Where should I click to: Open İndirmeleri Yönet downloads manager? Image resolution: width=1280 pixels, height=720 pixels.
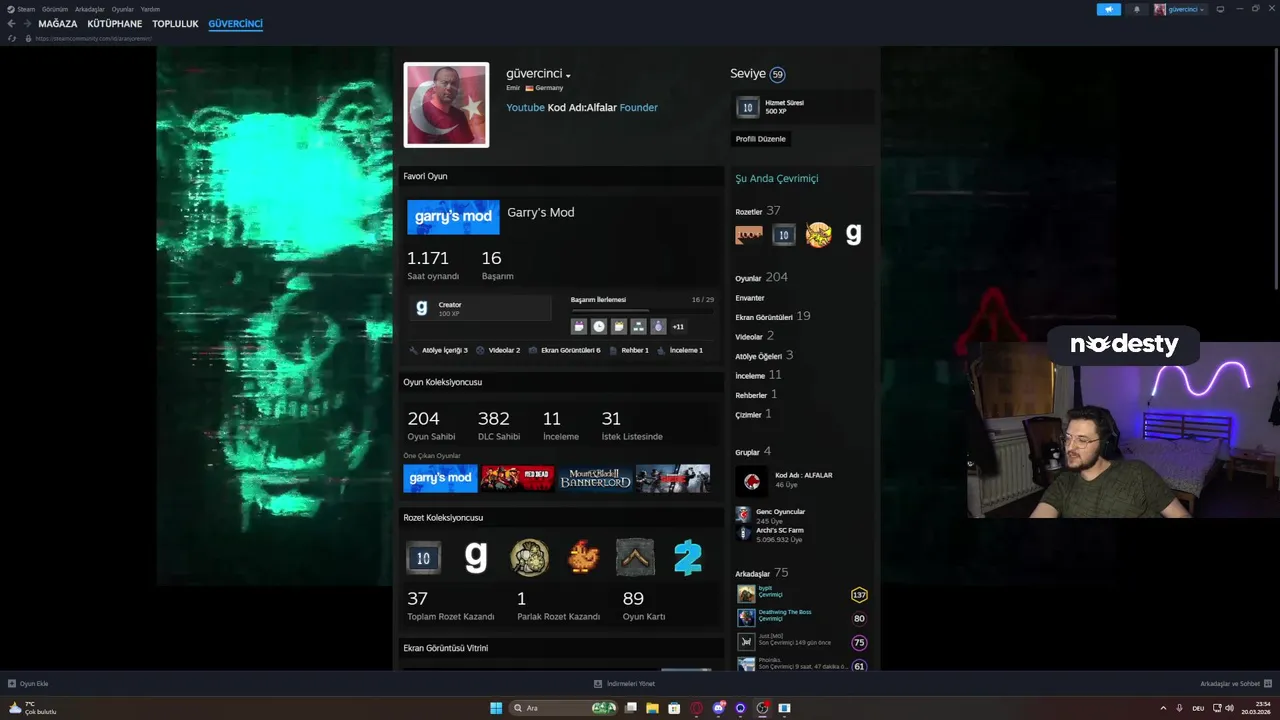(624, 684)
